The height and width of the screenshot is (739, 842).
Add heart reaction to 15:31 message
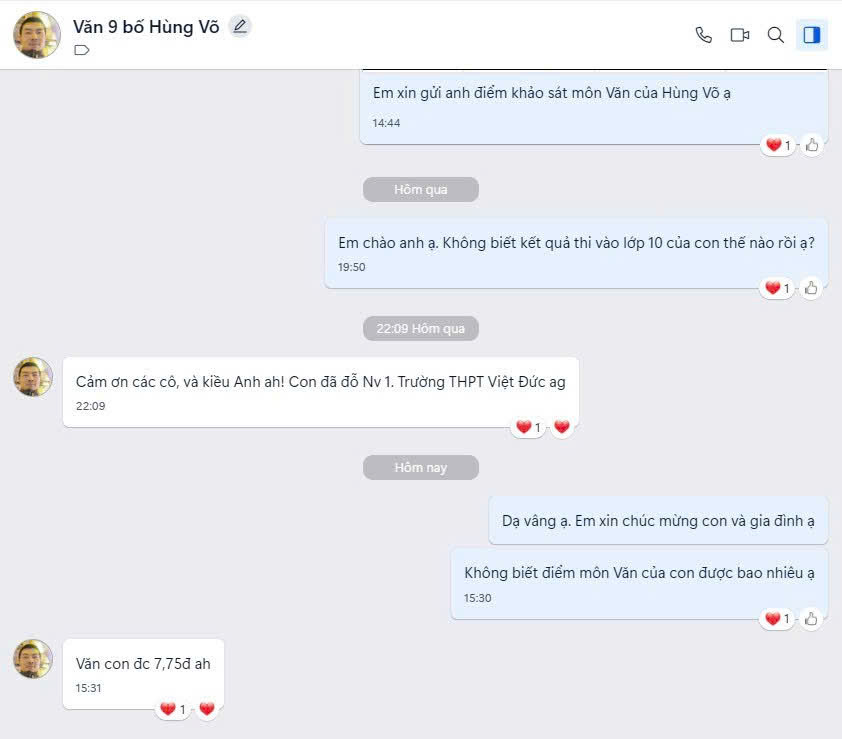(x=207, y=709)
